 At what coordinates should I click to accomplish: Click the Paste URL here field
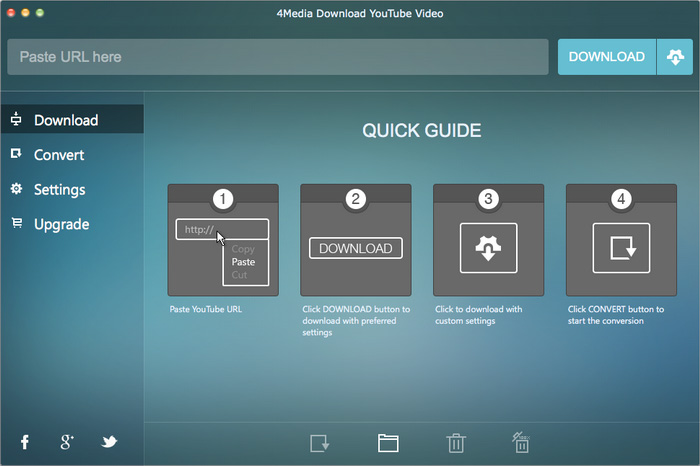[278, 57]
